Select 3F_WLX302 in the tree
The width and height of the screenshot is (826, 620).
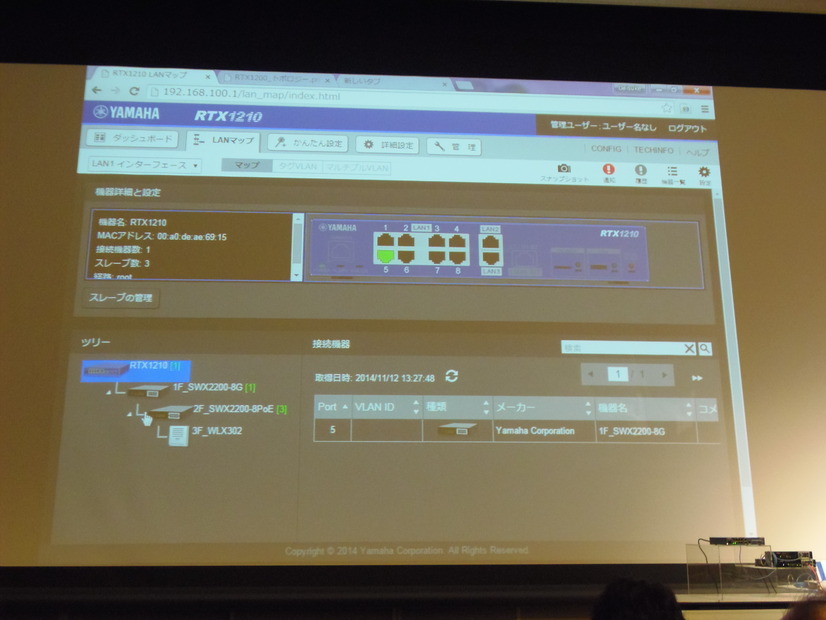pyautogui.click(x=217, y=430)
